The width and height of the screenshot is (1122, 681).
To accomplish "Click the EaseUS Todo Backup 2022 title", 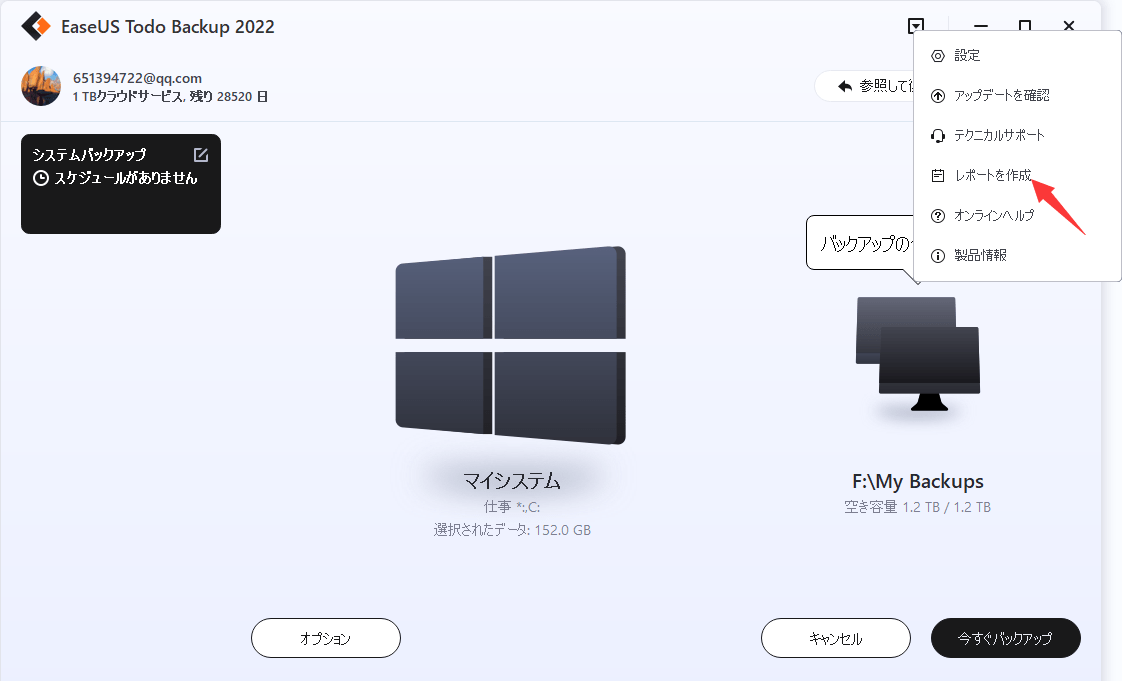I will (x=167, y=27).
